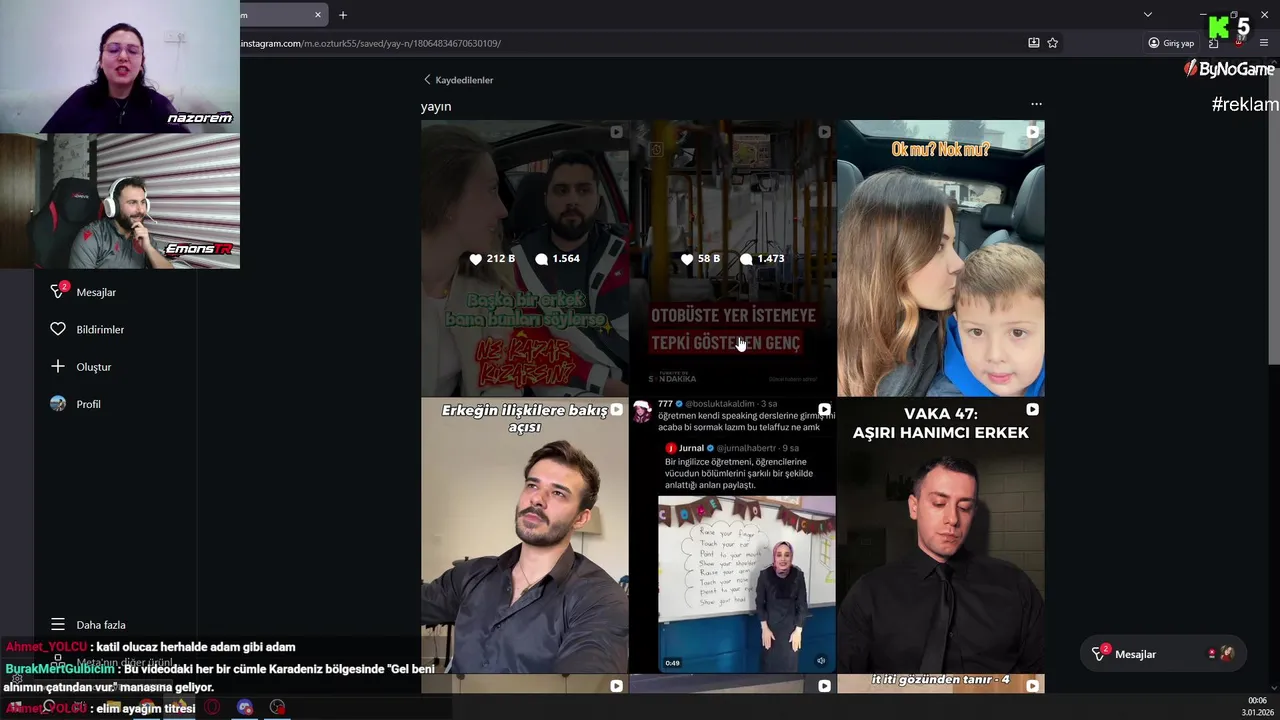
Task: Click the Oluştur plus icon
Action: [x=58, y=366]
